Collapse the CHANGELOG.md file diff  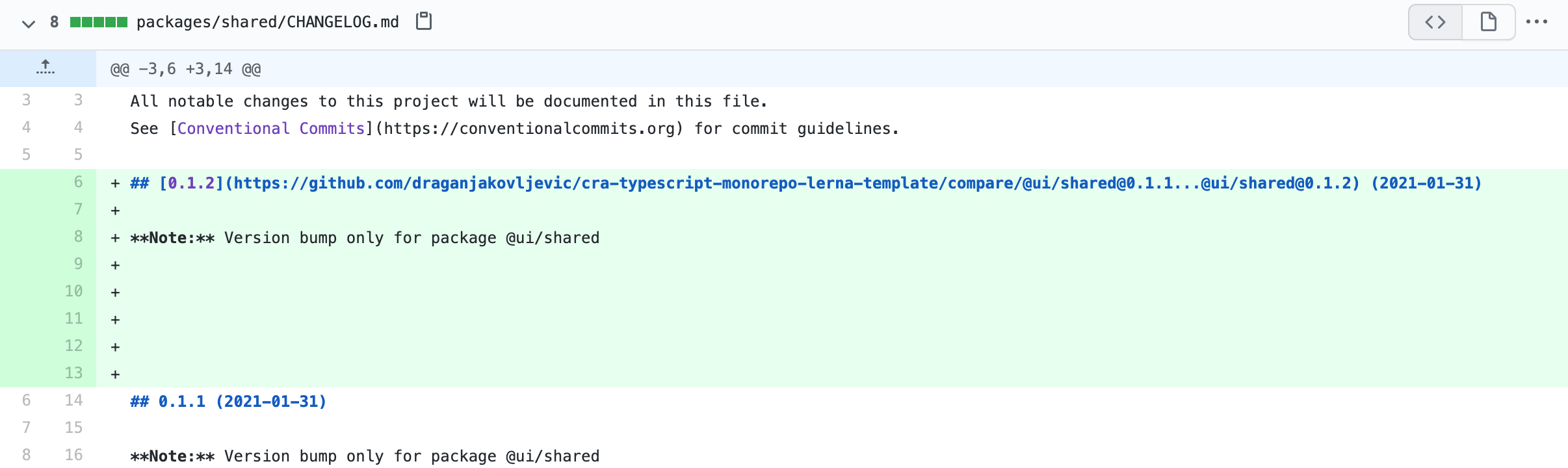(28, 23)
